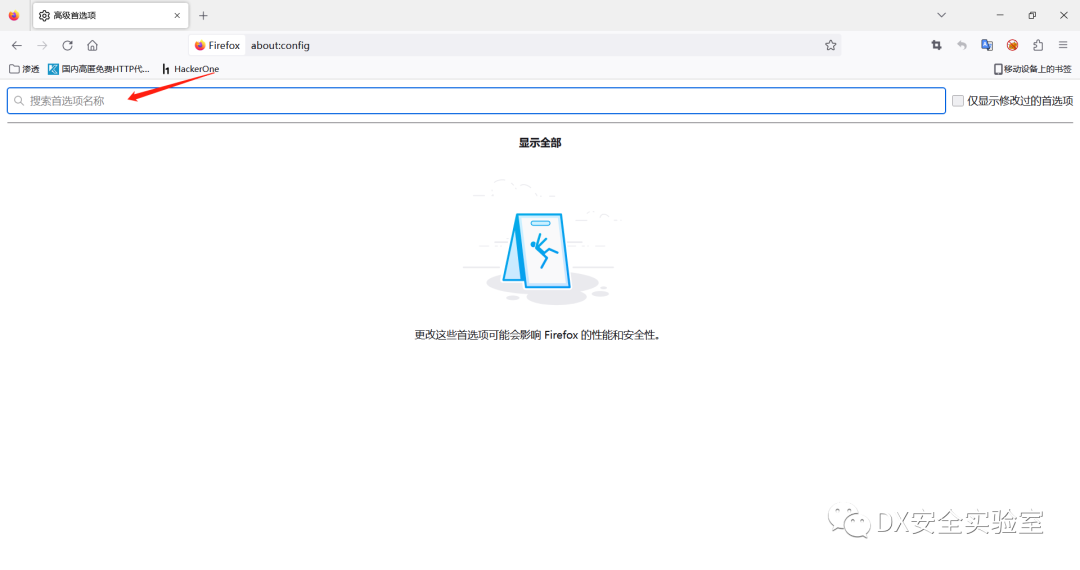Select the 高级首选项 tab
The width and height of the screenshot is (1080, 570).
tap(100, 16)
